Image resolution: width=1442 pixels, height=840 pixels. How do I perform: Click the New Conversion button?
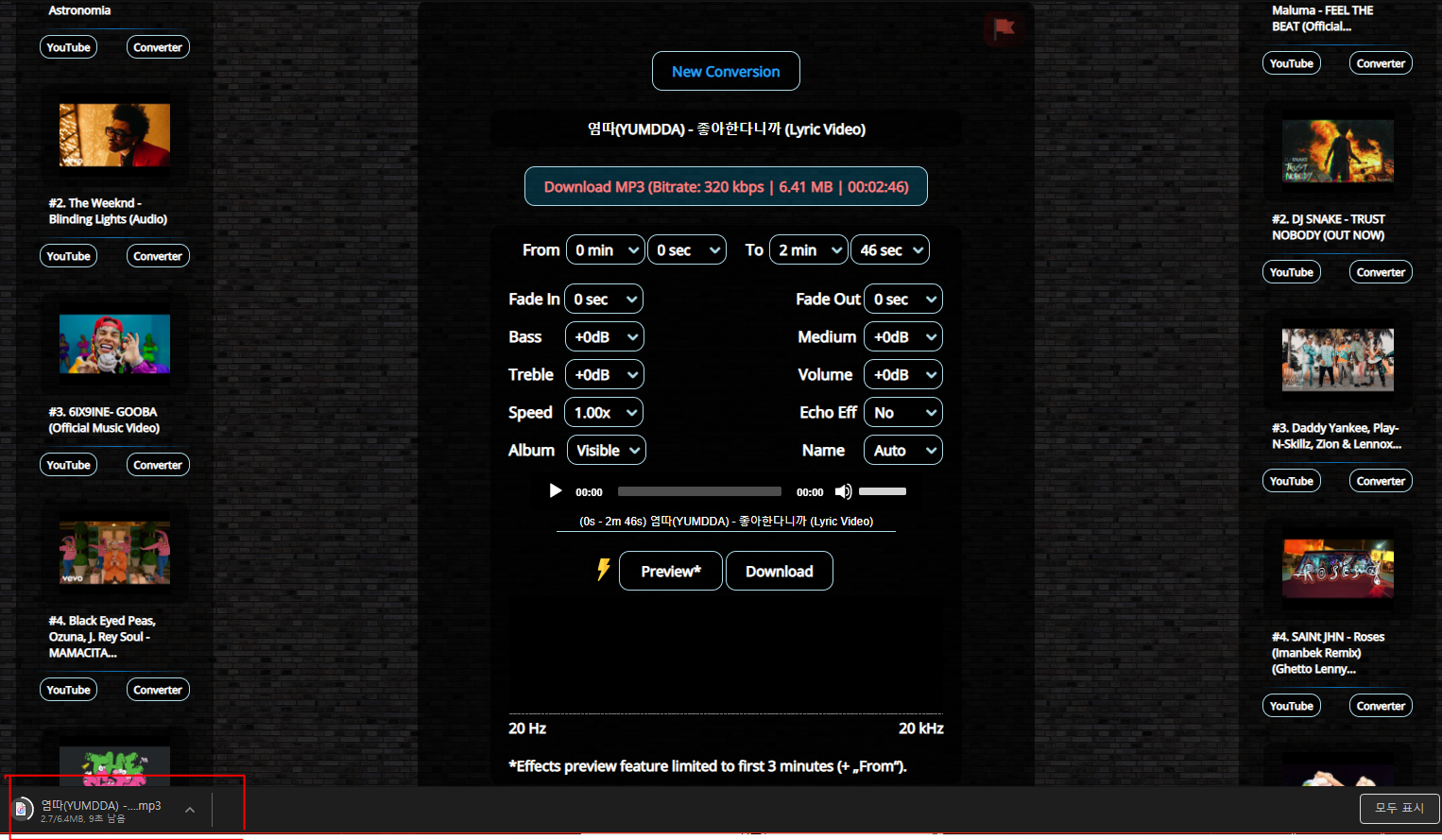click(726, 71)
